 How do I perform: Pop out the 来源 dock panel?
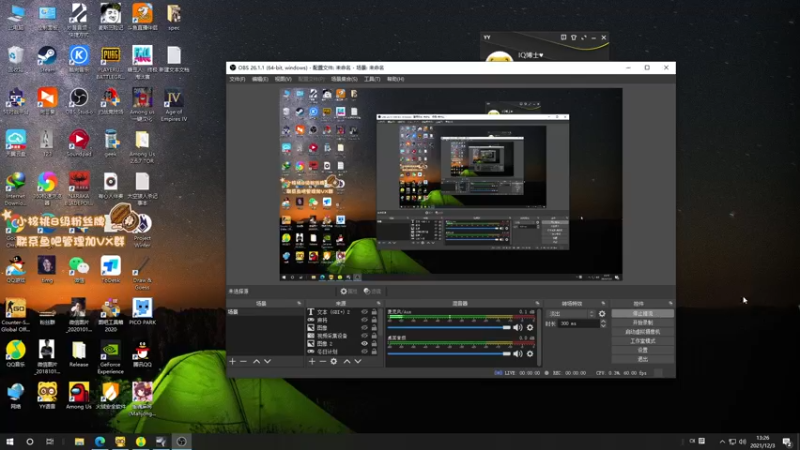click(379, 303)
